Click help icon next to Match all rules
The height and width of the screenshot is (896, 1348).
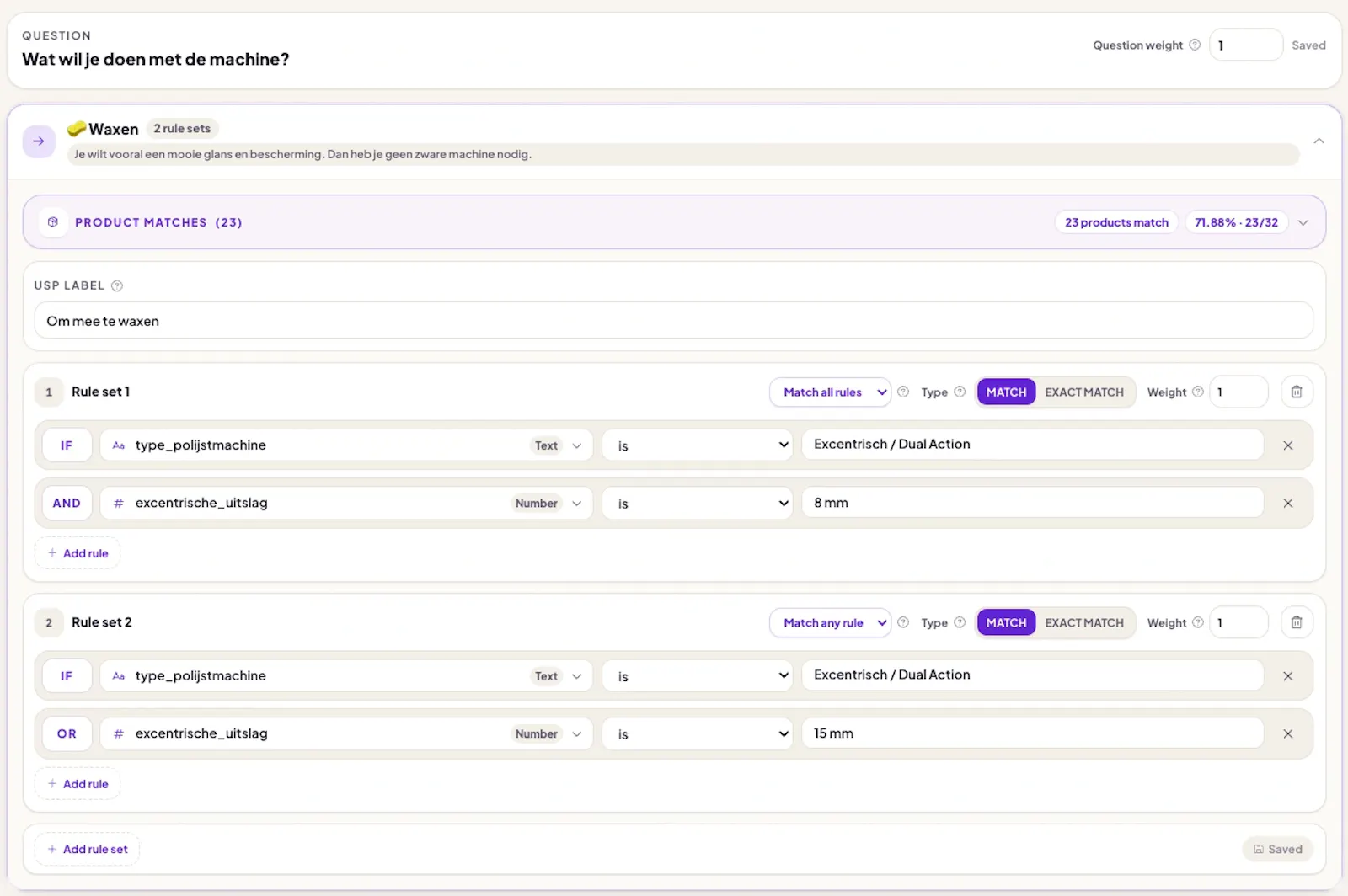click(x=903, y=392)
